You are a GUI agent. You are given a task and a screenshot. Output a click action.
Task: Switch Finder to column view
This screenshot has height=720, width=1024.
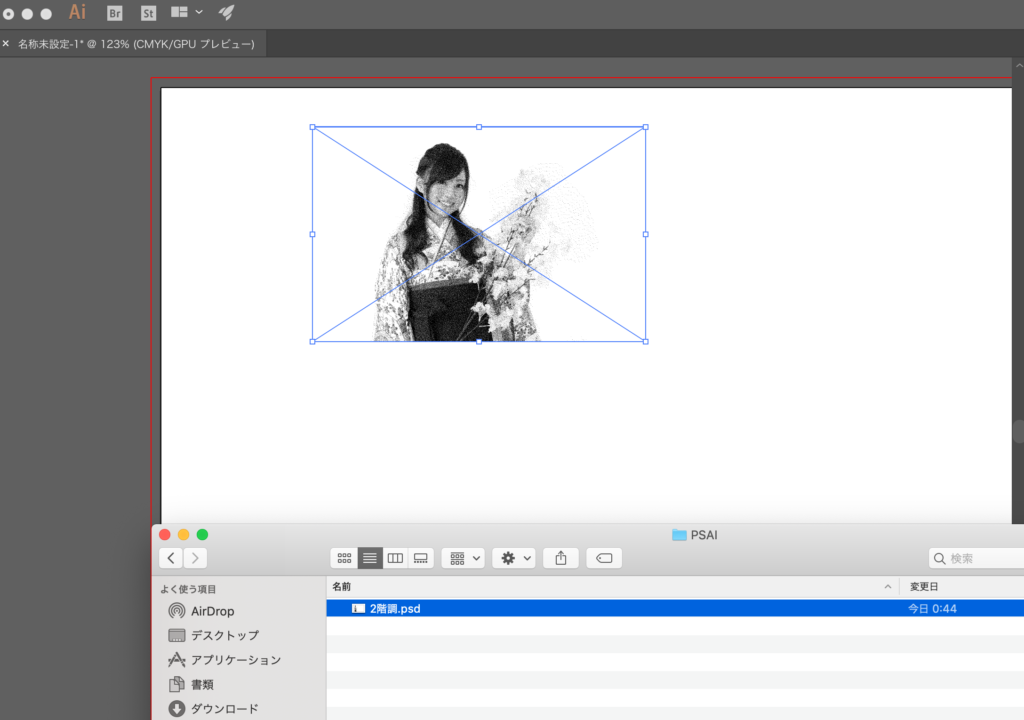395,558
